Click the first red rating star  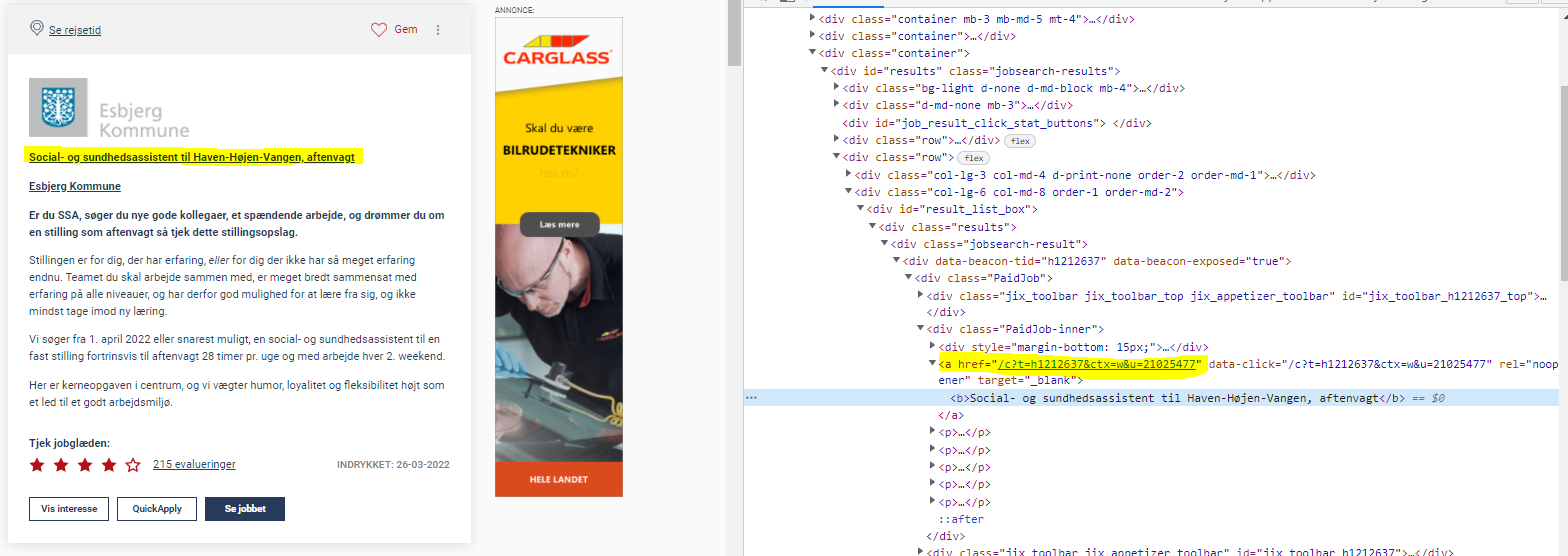(x=38, y=465)
